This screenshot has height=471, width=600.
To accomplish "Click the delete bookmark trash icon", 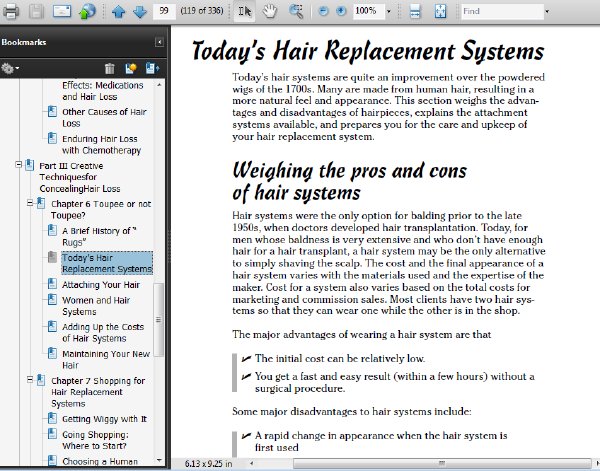I will coord(109,68).
